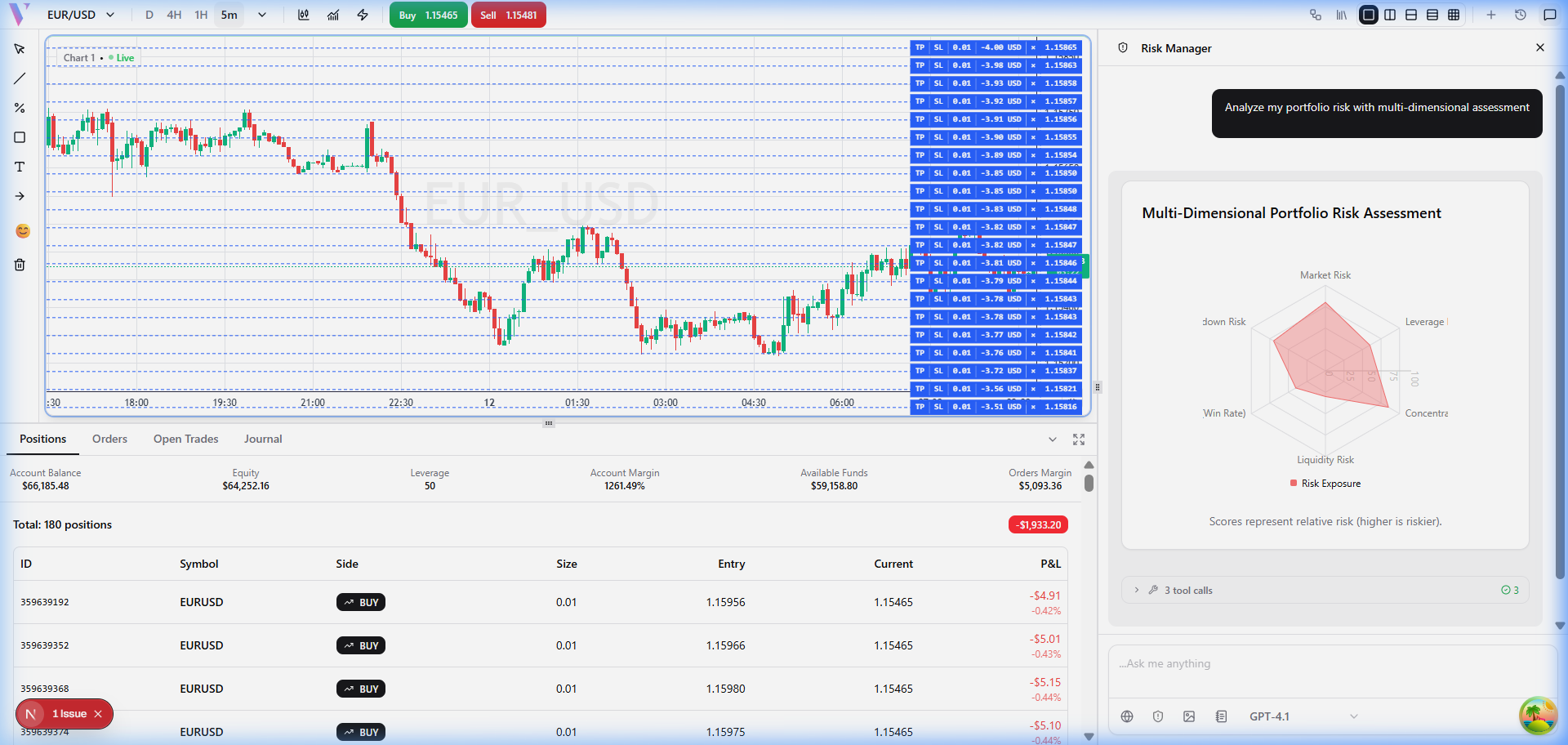Switch to the Orders tab
1568x745 pixels.
coord(109,439)
